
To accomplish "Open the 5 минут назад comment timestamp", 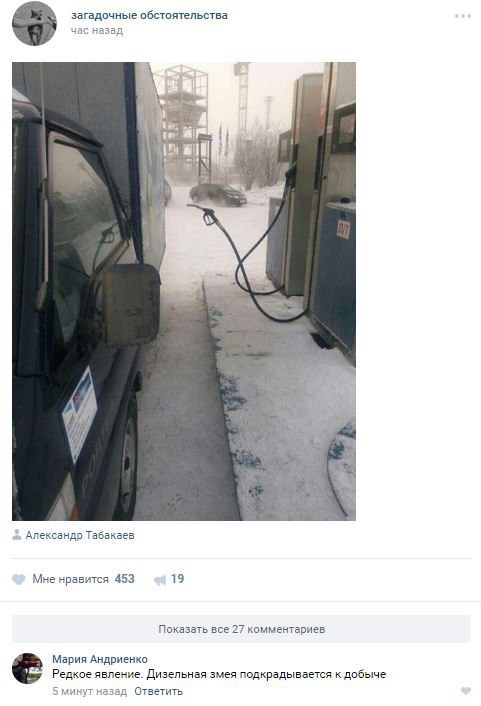I will (90, 691).
